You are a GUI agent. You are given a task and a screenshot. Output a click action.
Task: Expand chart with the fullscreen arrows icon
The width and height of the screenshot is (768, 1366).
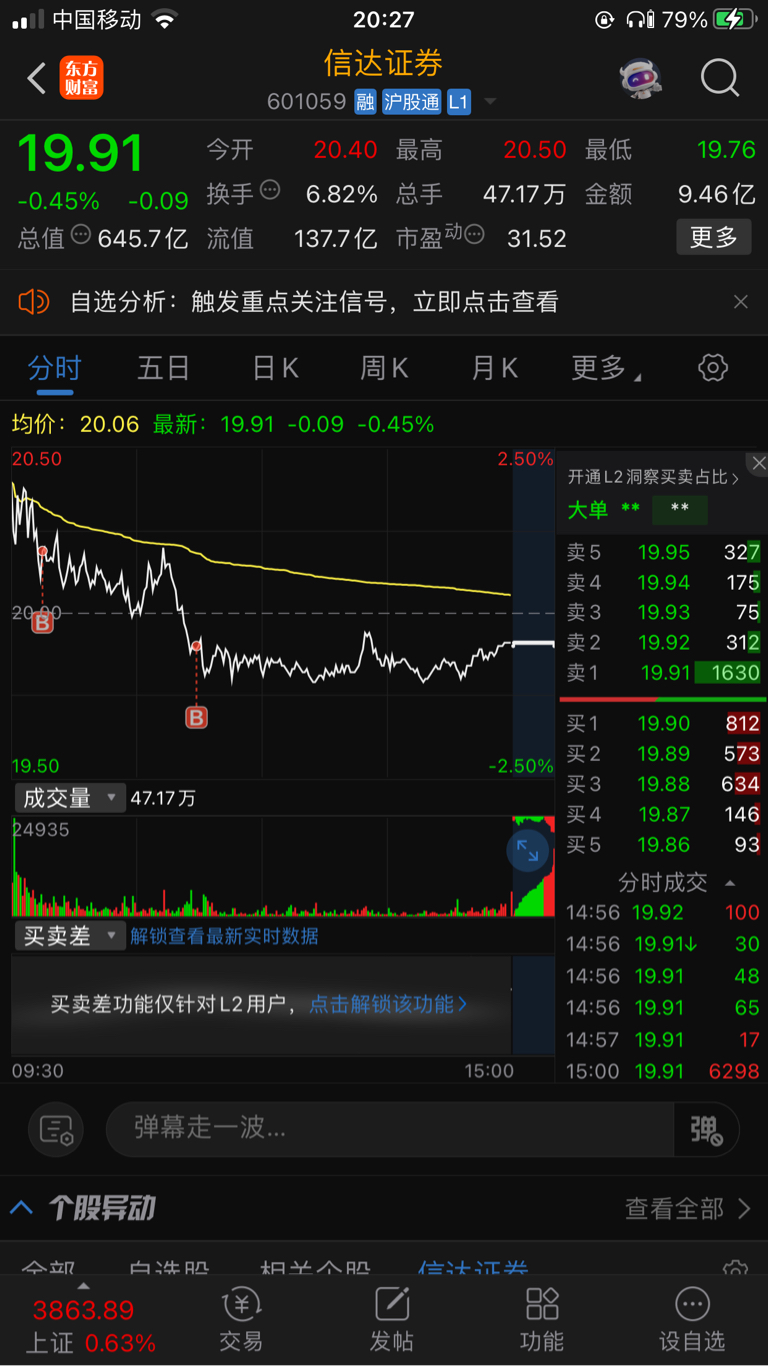pyautogui.click(x=528, y=852)
